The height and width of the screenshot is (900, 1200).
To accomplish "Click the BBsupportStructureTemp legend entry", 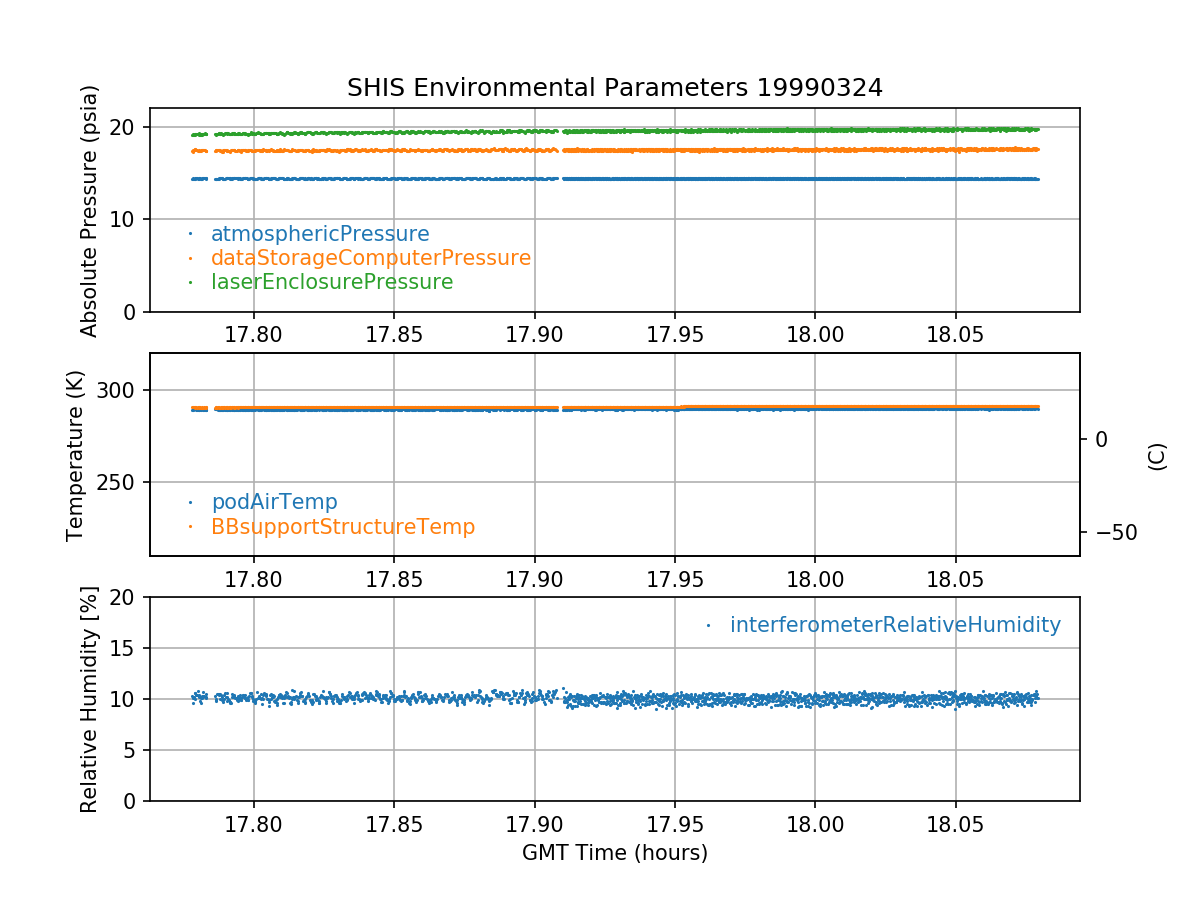I will tap(342, 526).
